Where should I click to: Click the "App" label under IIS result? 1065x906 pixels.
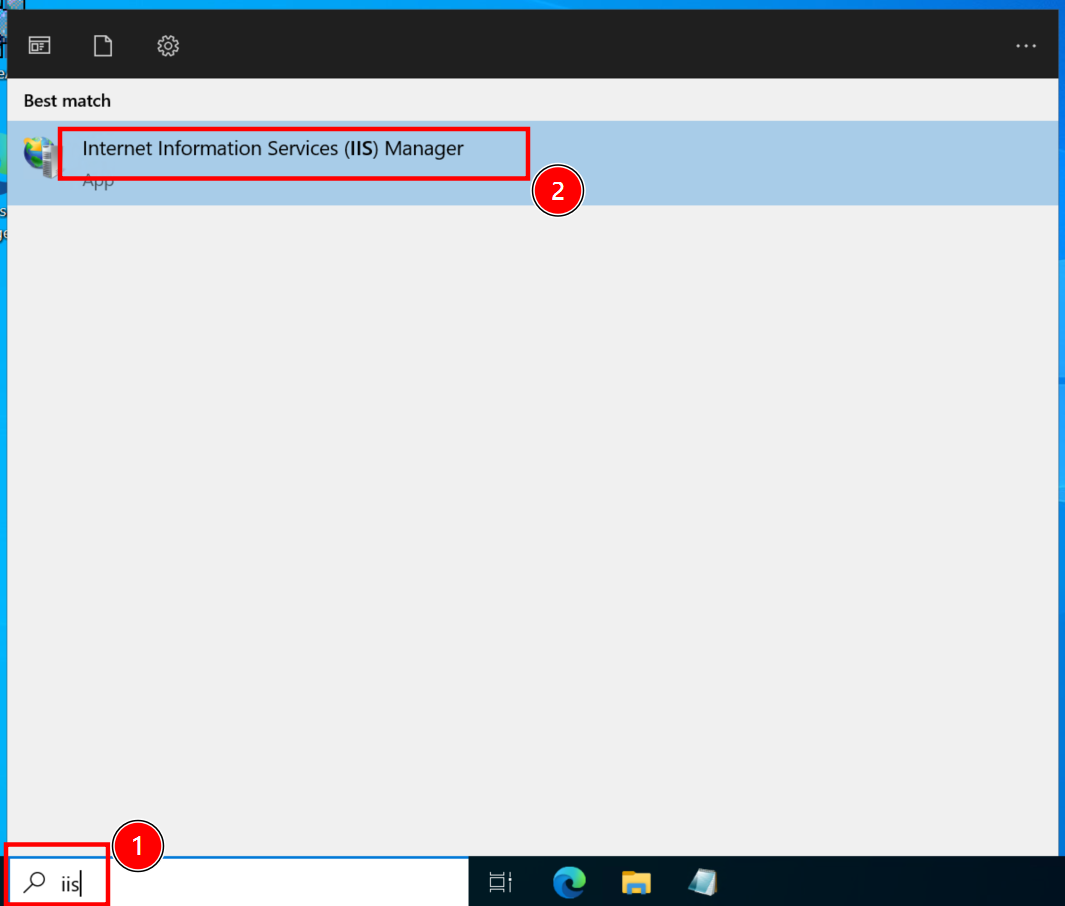coord(98,182)
